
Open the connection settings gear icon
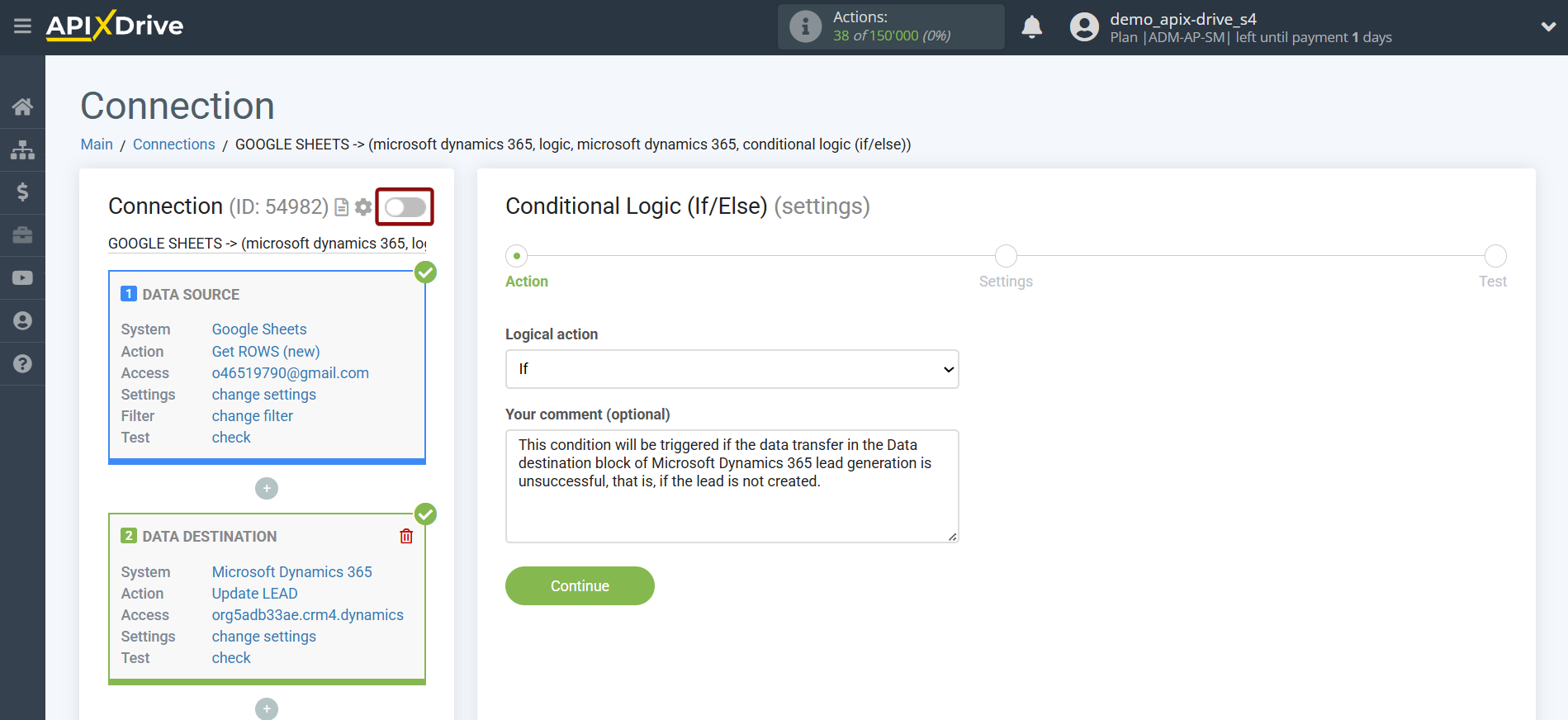363,207
